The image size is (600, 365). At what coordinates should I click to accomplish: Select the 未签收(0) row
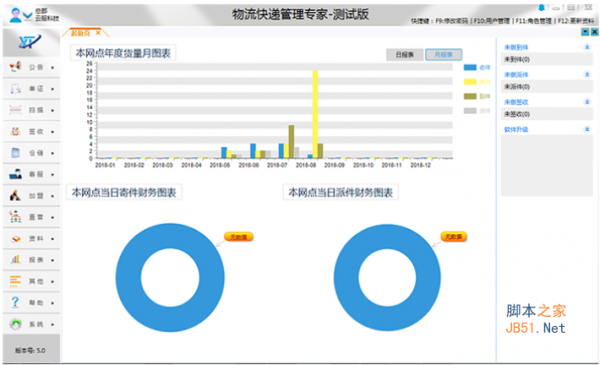pyautogui.click(x=546, y=114)
